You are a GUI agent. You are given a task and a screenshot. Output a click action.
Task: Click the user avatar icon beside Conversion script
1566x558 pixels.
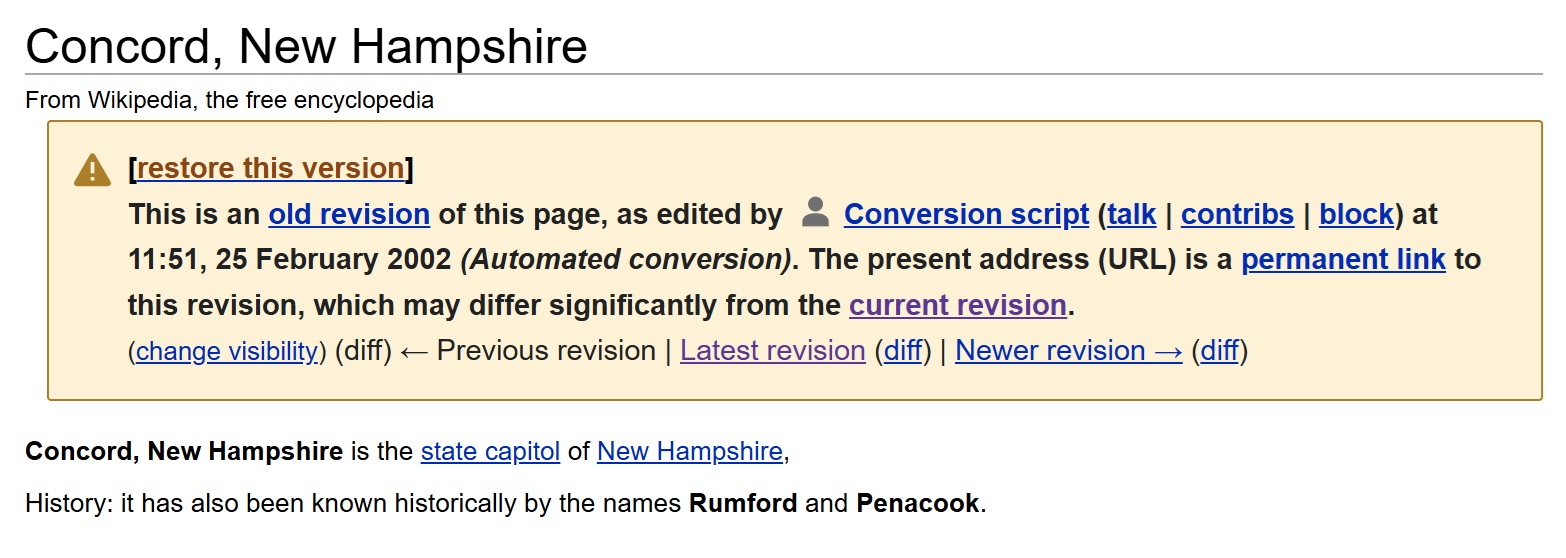tap(816, 212)
